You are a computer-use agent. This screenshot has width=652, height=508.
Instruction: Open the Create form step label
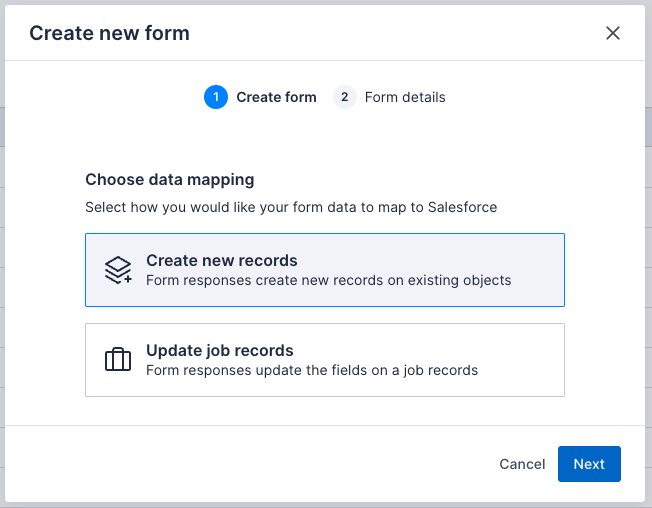point(277,97)
